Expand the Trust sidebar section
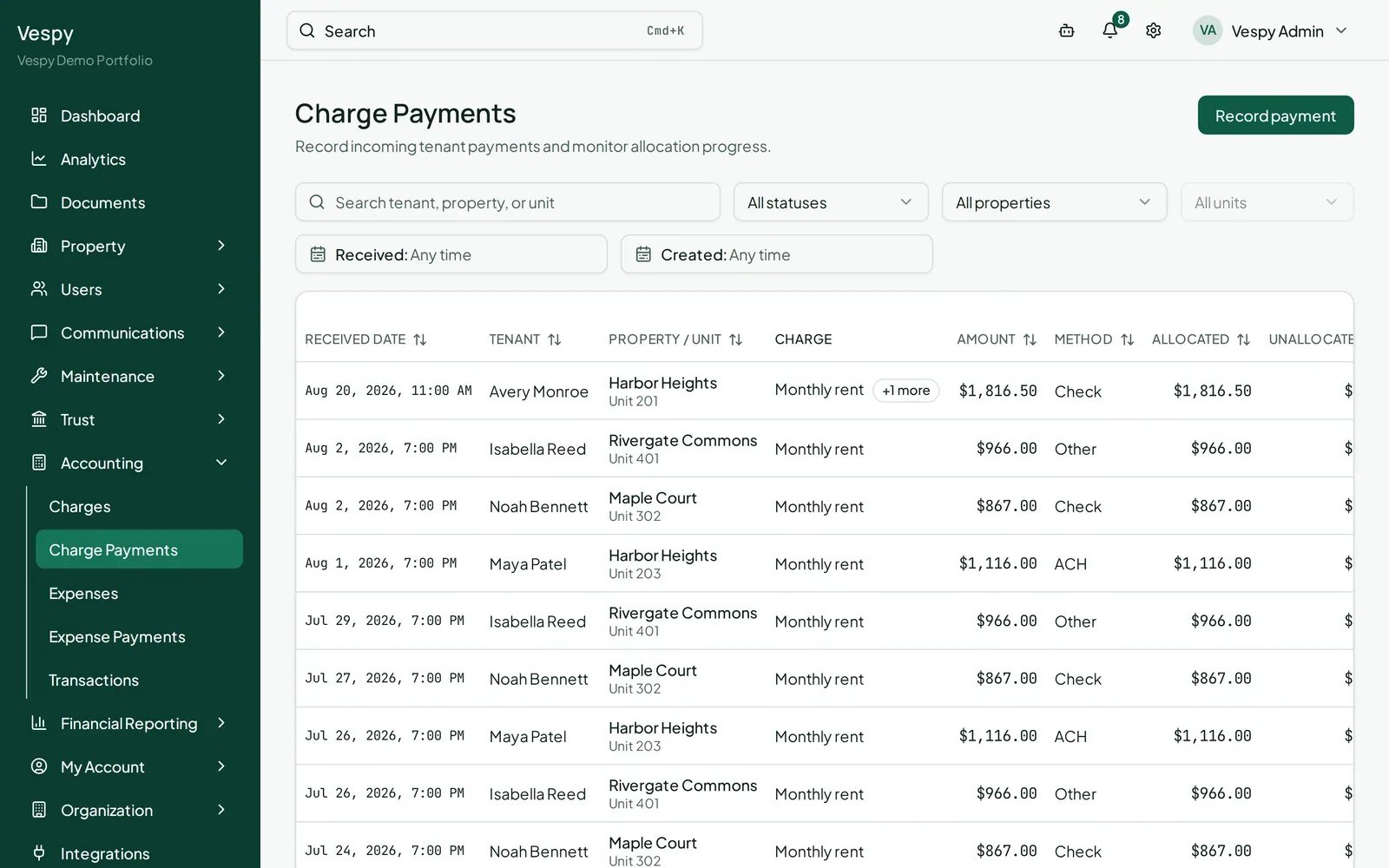Image resolution: width=1389 pixels, height=868 pixels. pos(221,419)
